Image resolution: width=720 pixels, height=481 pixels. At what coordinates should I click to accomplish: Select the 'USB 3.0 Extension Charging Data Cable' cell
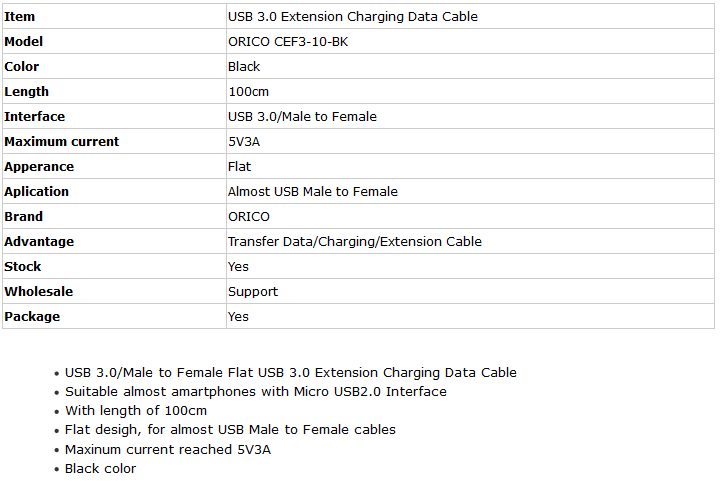pos(352,17)
